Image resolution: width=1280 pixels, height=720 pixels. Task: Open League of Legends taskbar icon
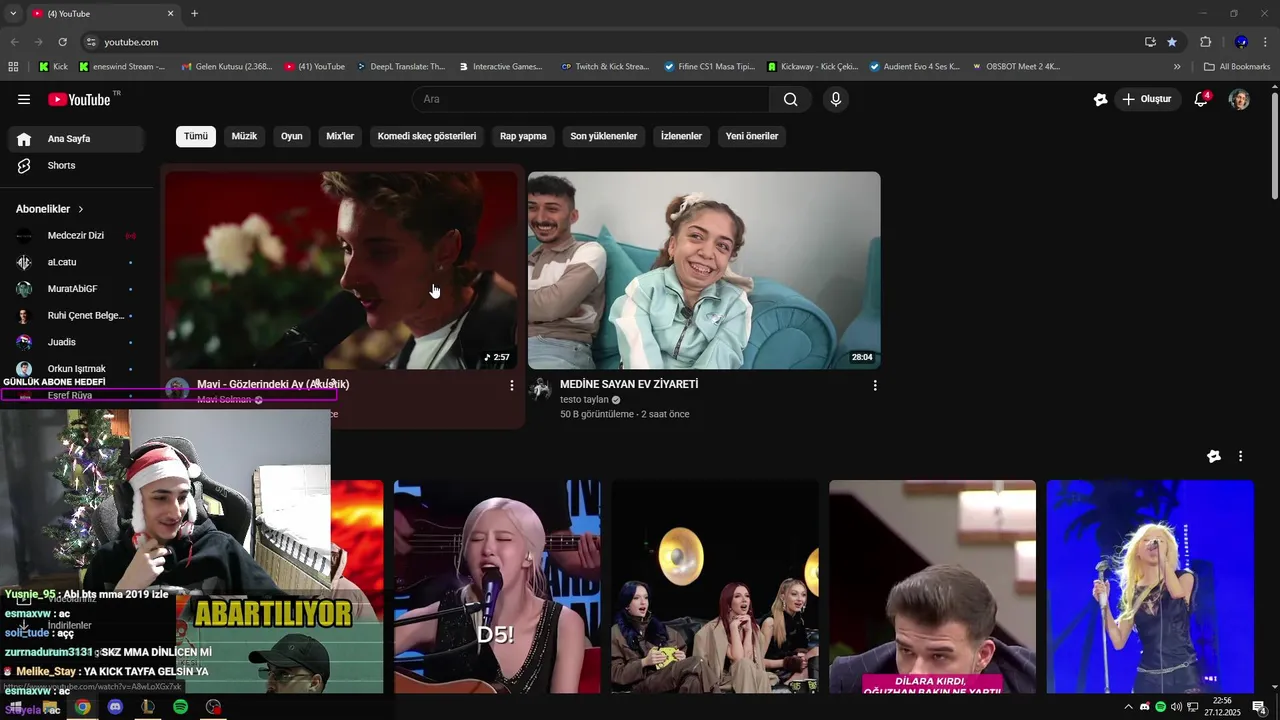[148, 707]
